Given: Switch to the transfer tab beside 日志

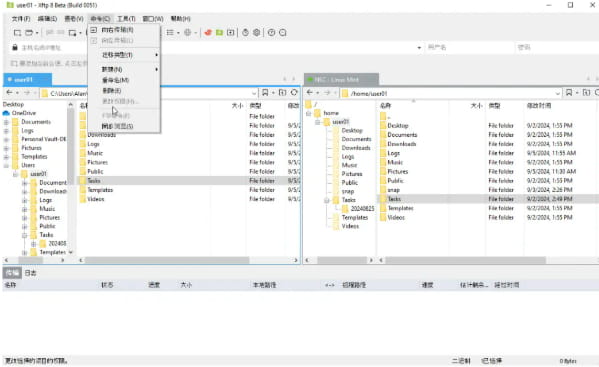Looking at the screenshot, I should (12, 273).
